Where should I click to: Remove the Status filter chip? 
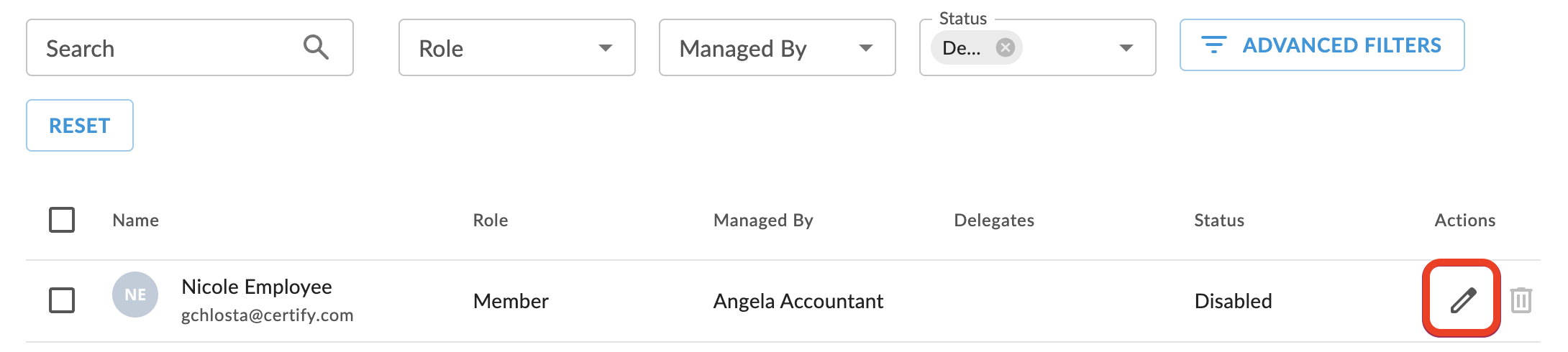tap(1005, 47)
